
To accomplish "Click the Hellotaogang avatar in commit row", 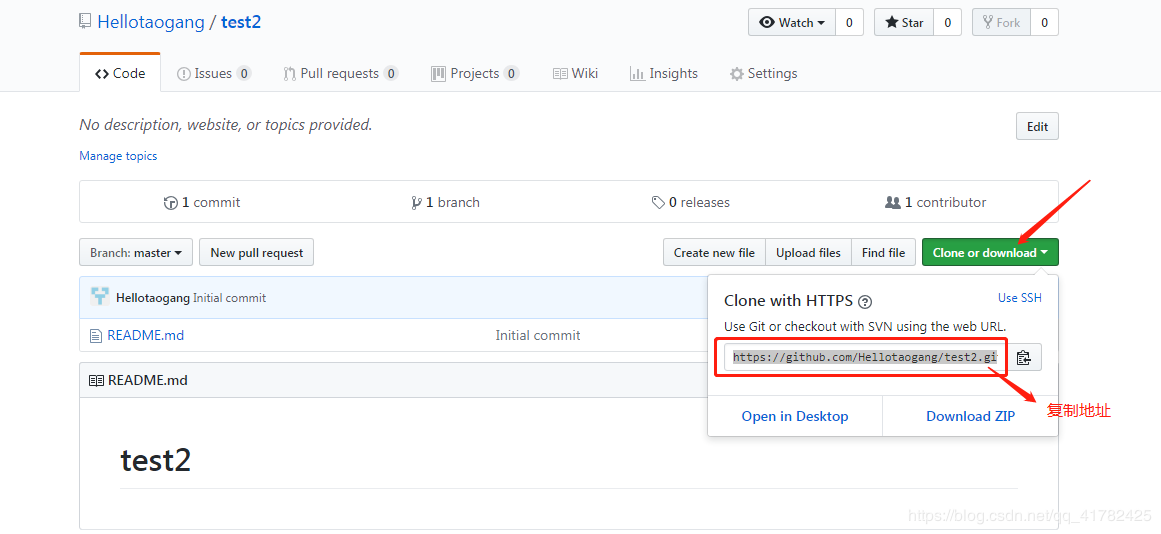I will pos(99,297).
